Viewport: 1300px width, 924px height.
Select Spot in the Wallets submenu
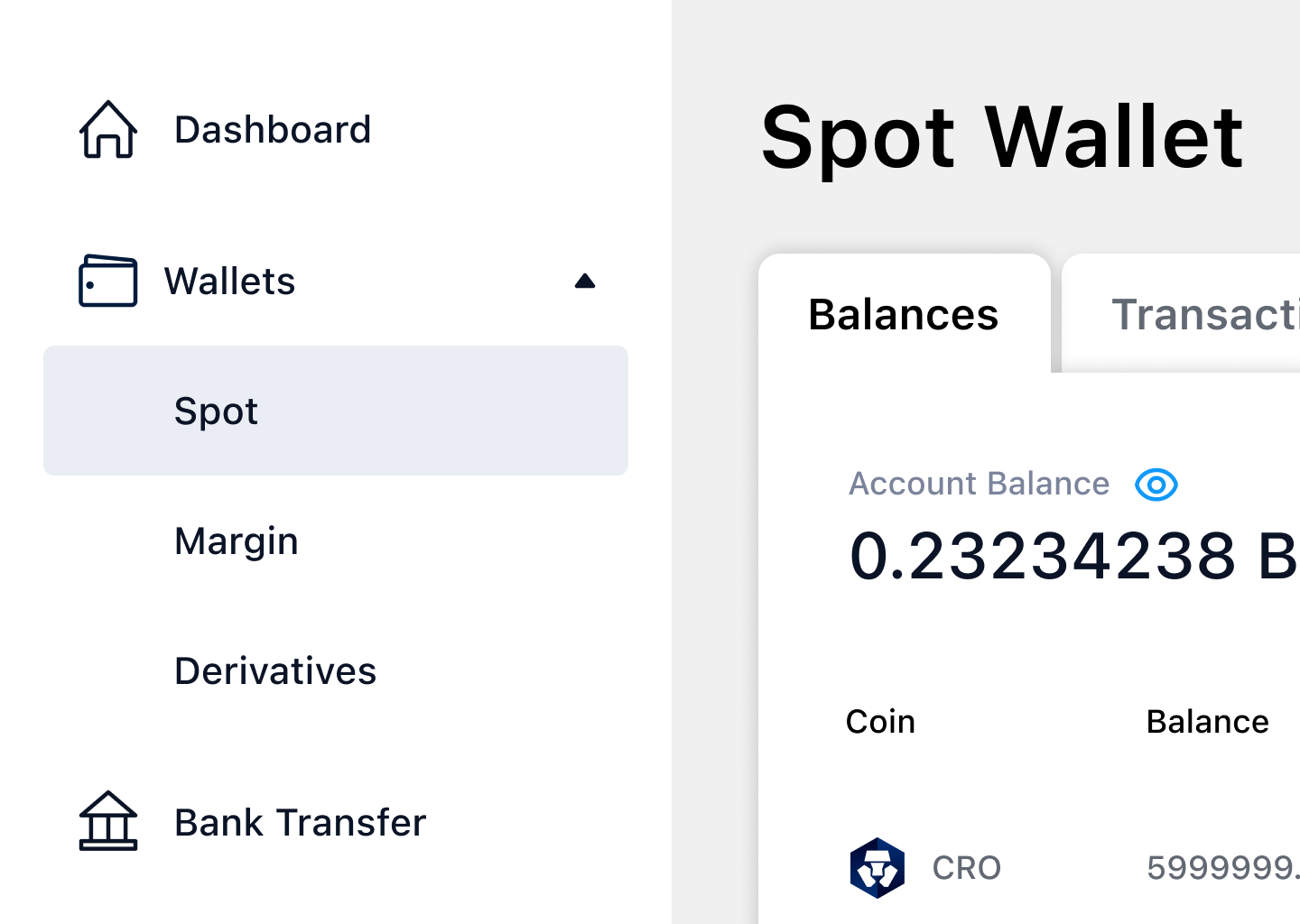217,411
